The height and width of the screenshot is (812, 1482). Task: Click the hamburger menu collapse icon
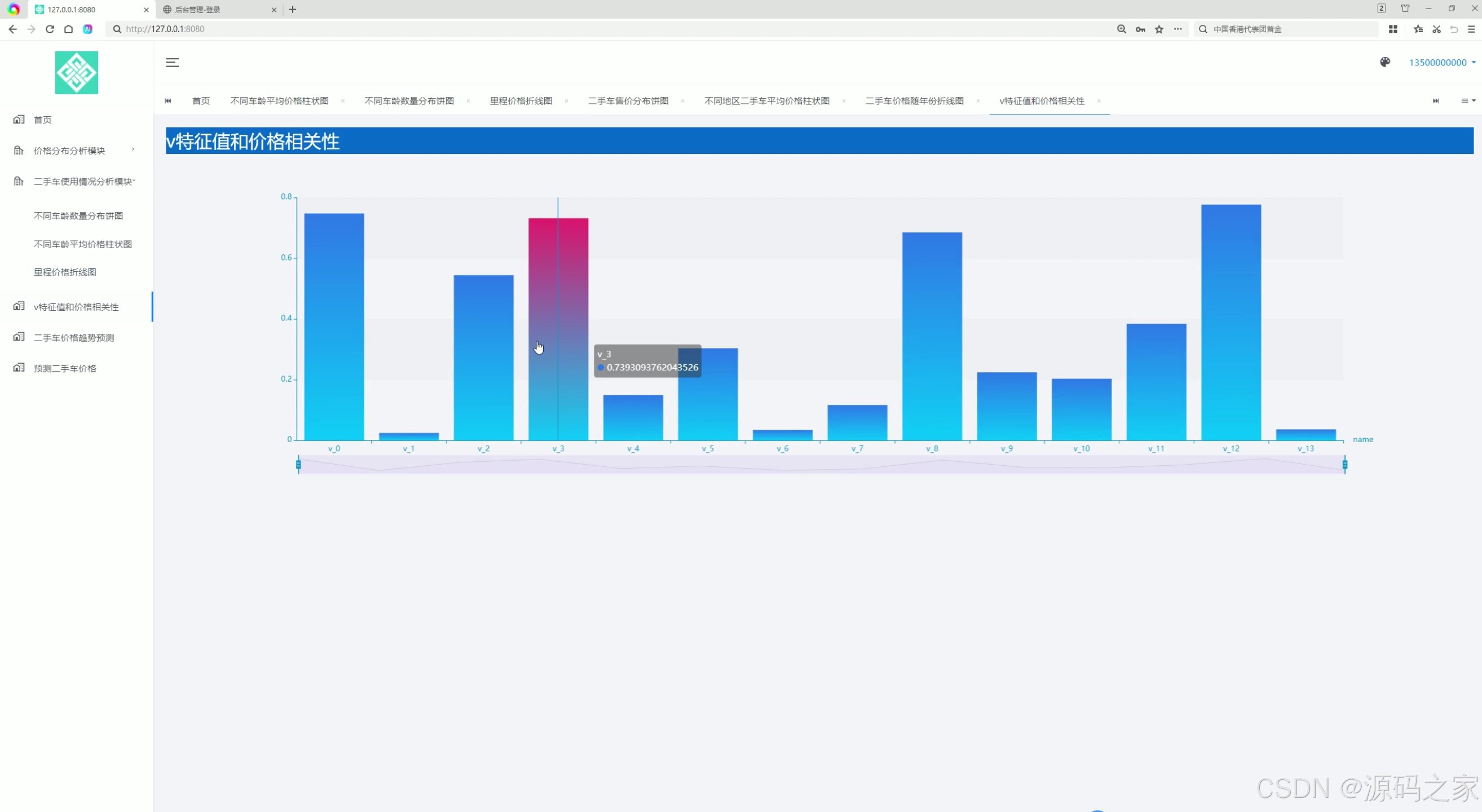coord(172,63)
